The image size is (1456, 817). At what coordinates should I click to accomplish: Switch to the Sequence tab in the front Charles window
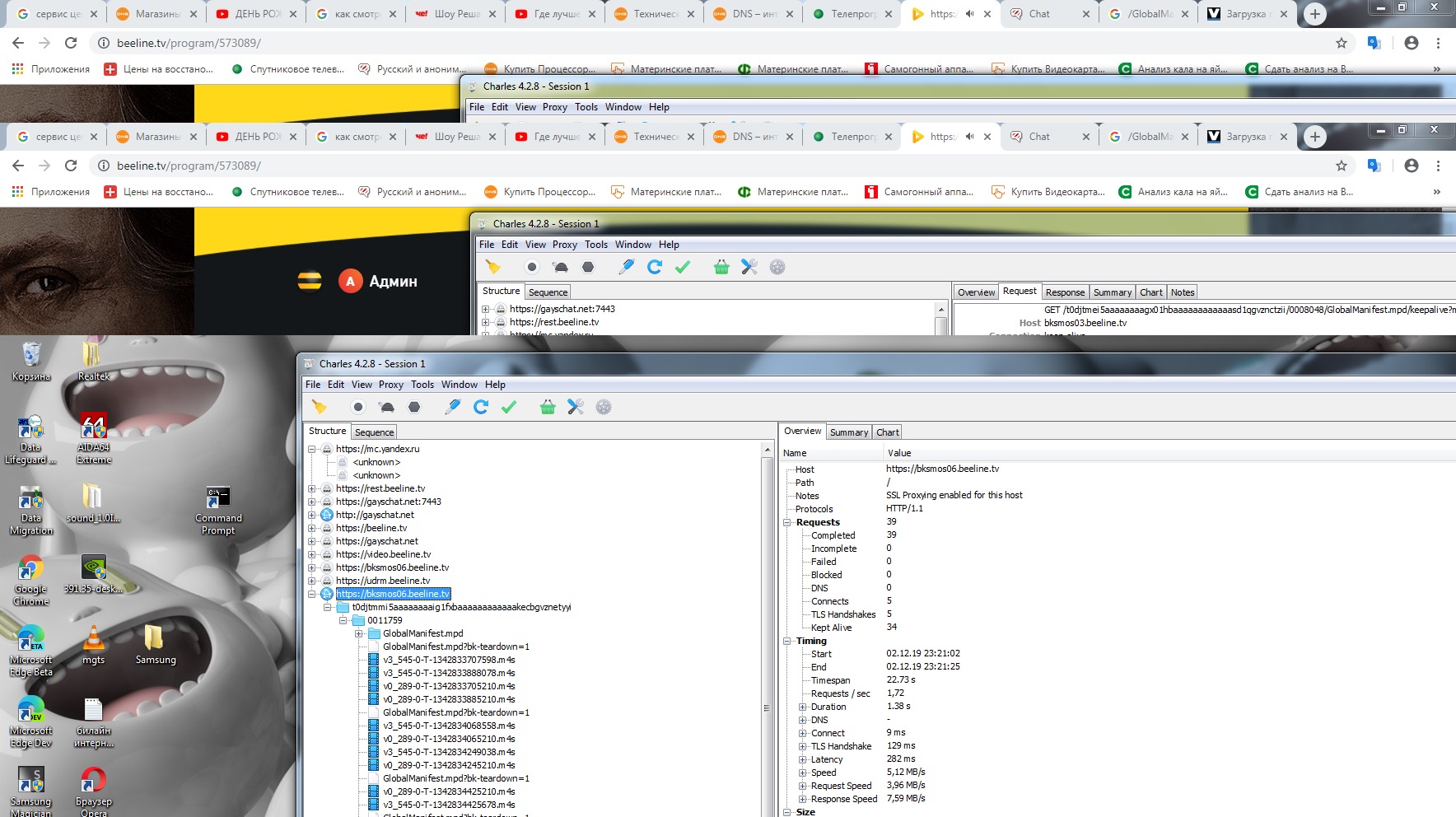click(x=375, y=432)
